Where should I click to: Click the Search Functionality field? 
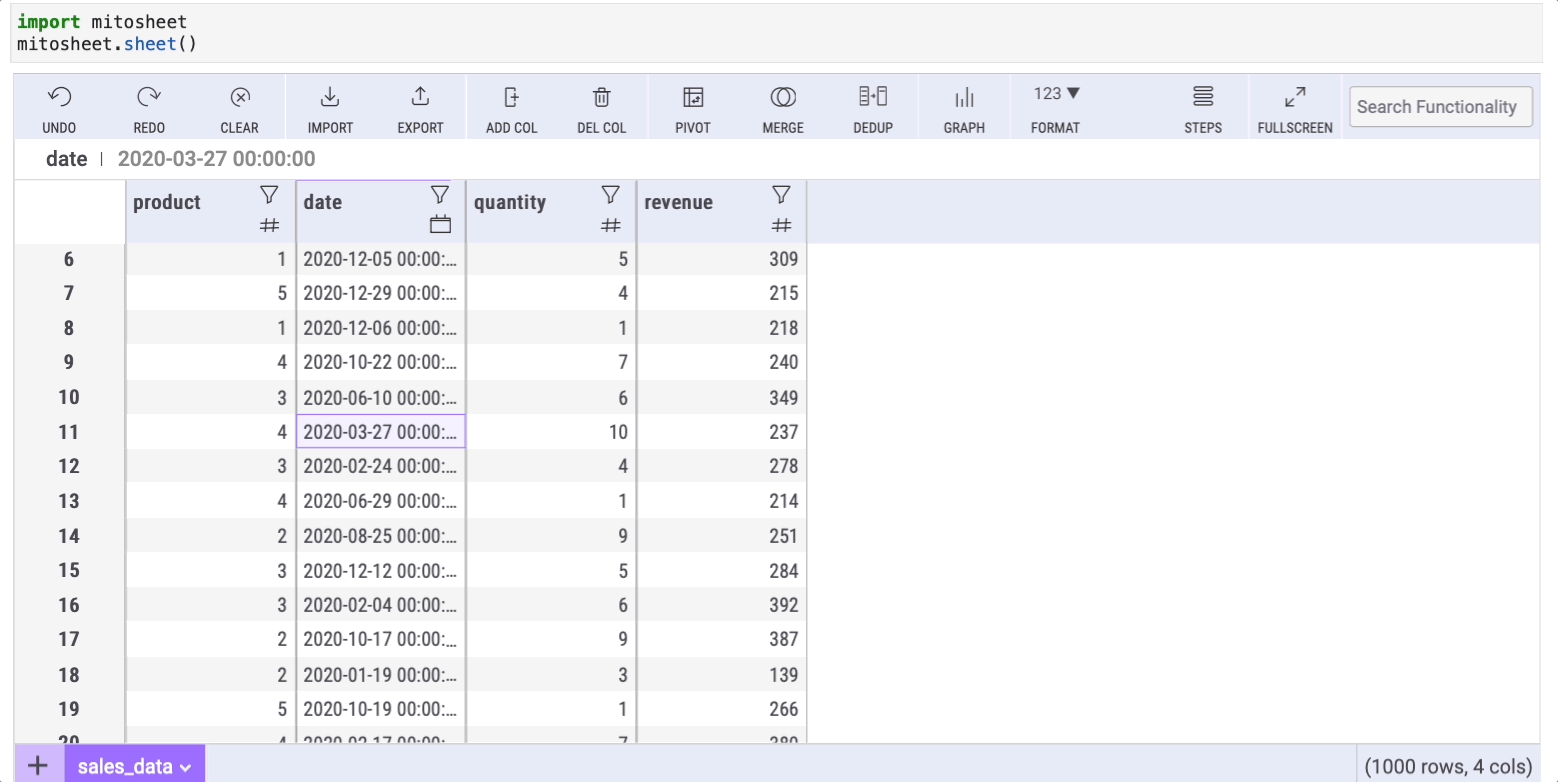1441,107
